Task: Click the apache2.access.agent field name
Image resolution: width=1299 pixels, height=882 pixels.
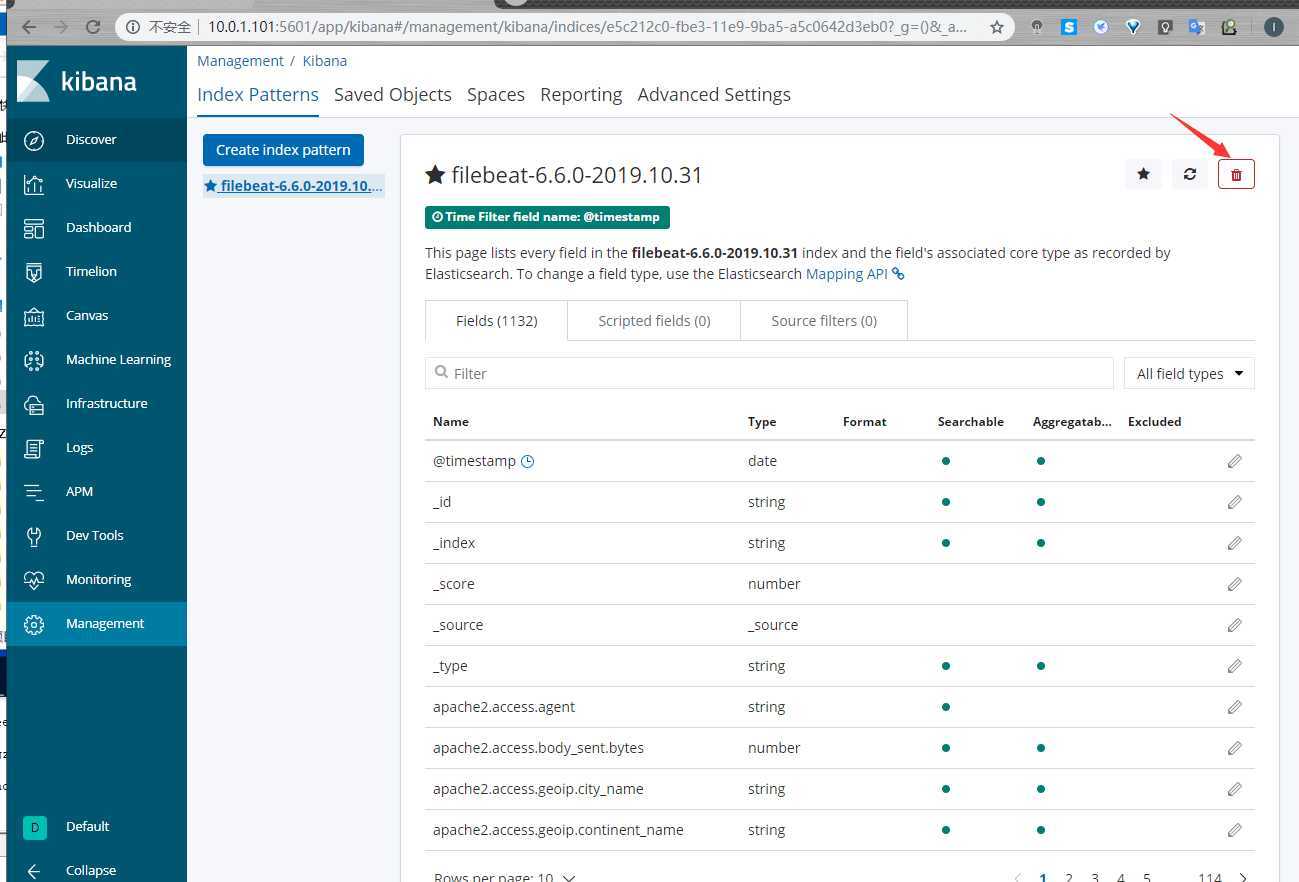Action: [x=504, y=707]
